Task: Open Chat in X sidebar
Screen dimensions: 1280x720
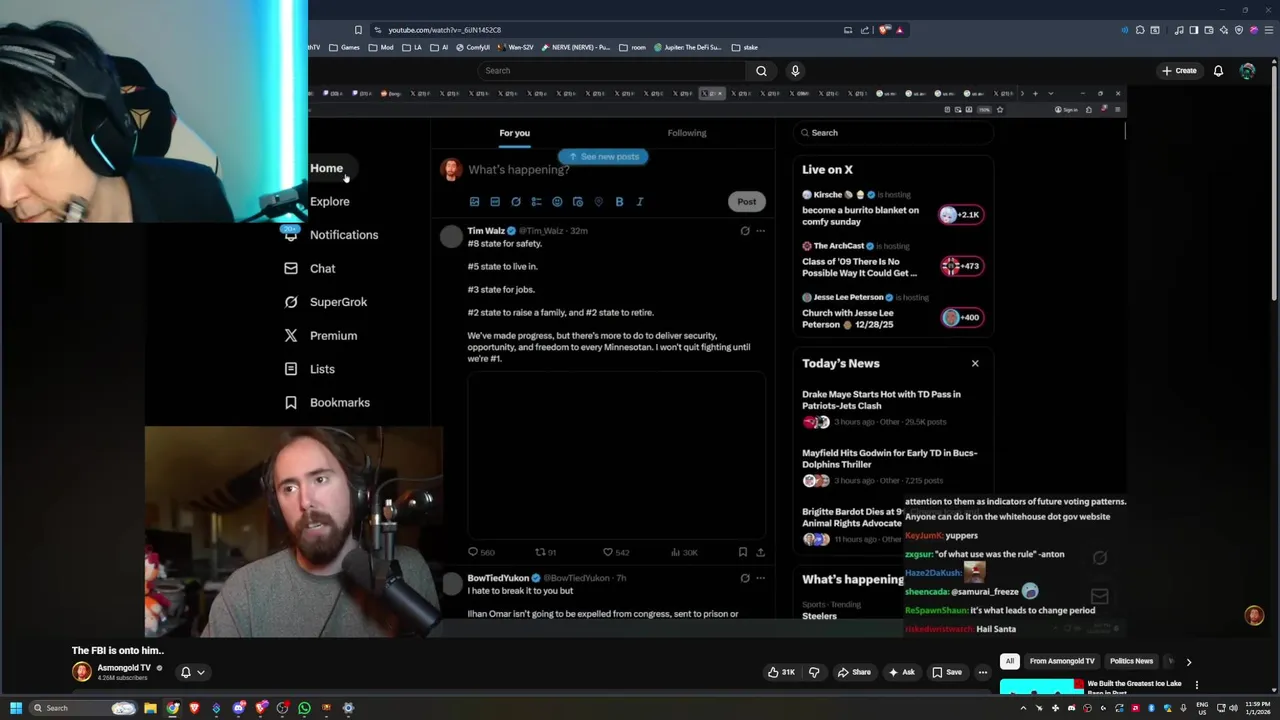Action: coord(310,268)
